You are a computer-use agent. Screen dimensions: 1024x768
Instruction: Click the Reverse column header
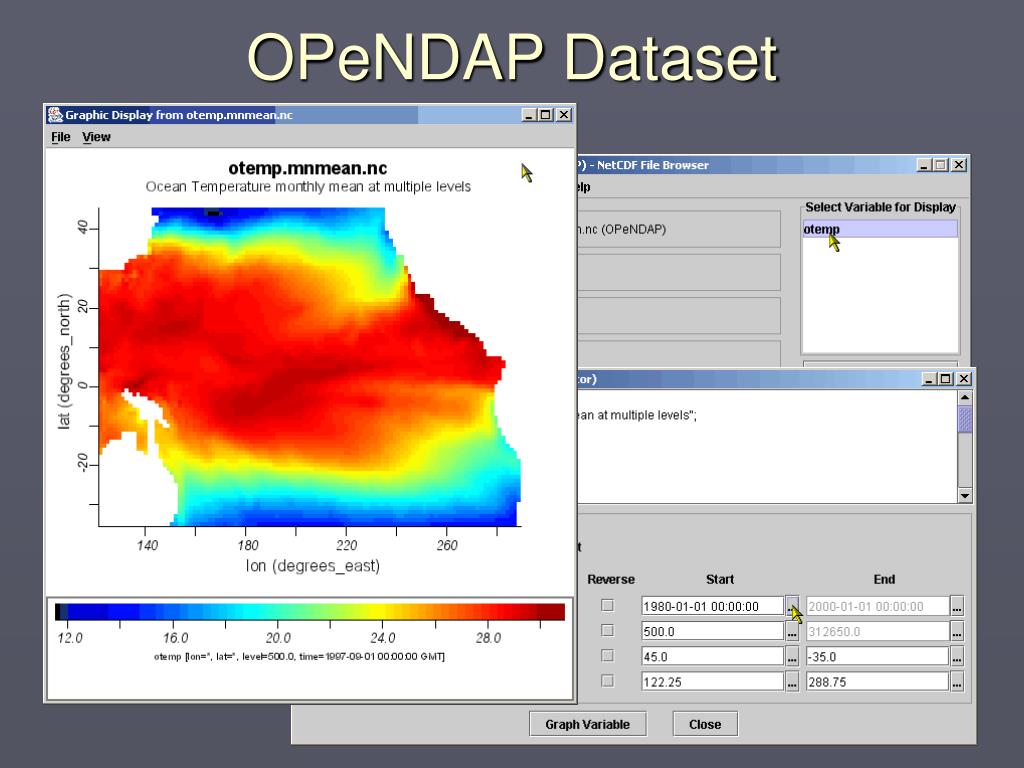pos(611,579)
